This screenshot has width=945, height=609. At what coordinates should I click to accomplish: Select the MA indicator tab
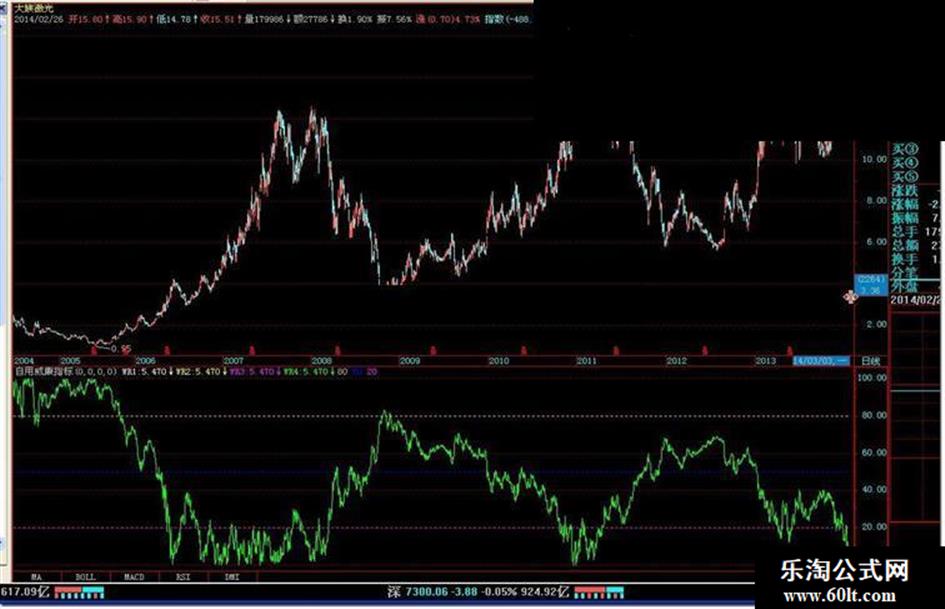pos(36,577)
